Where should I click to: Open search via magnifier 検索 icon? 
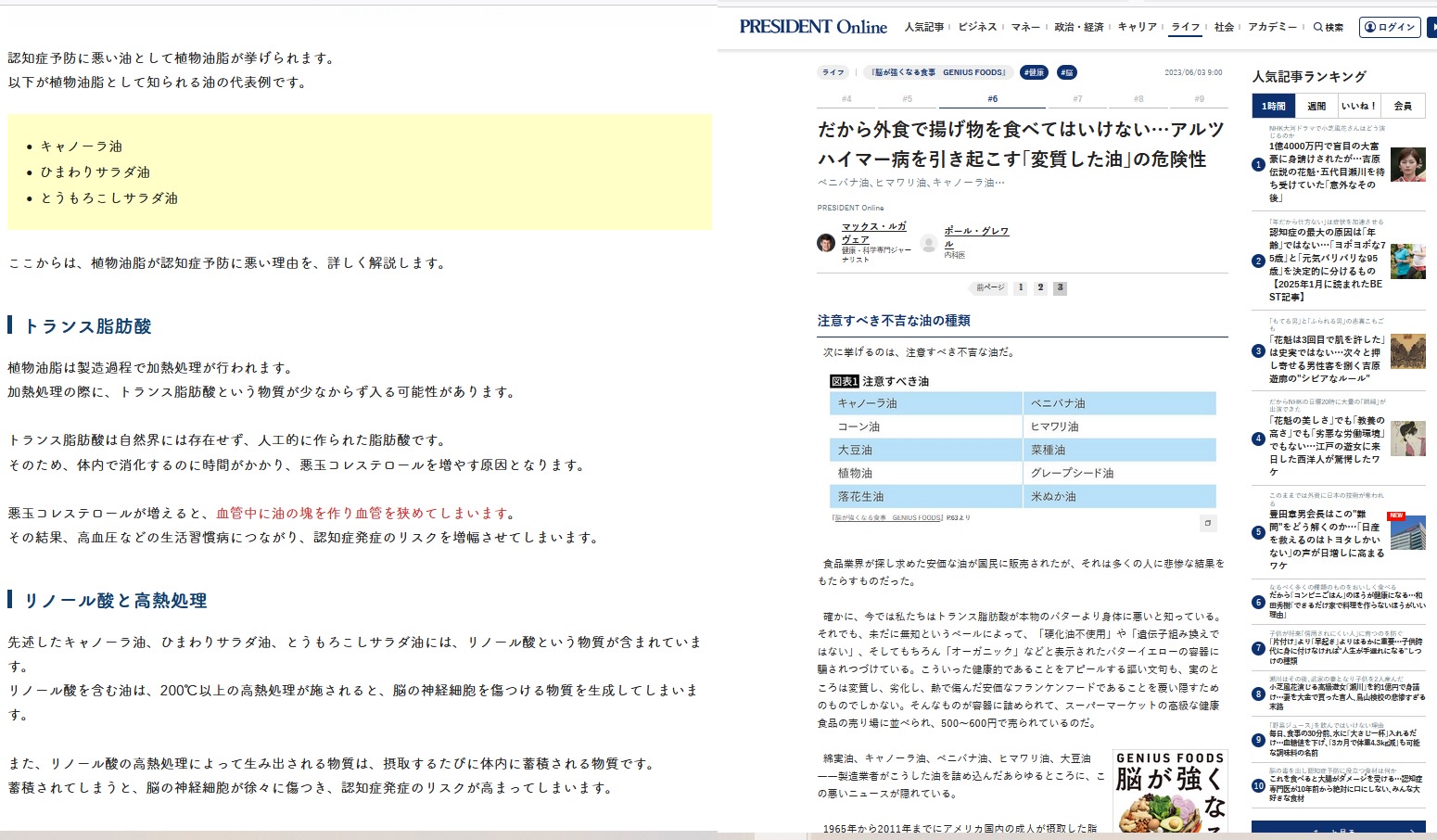point(1328,27)
